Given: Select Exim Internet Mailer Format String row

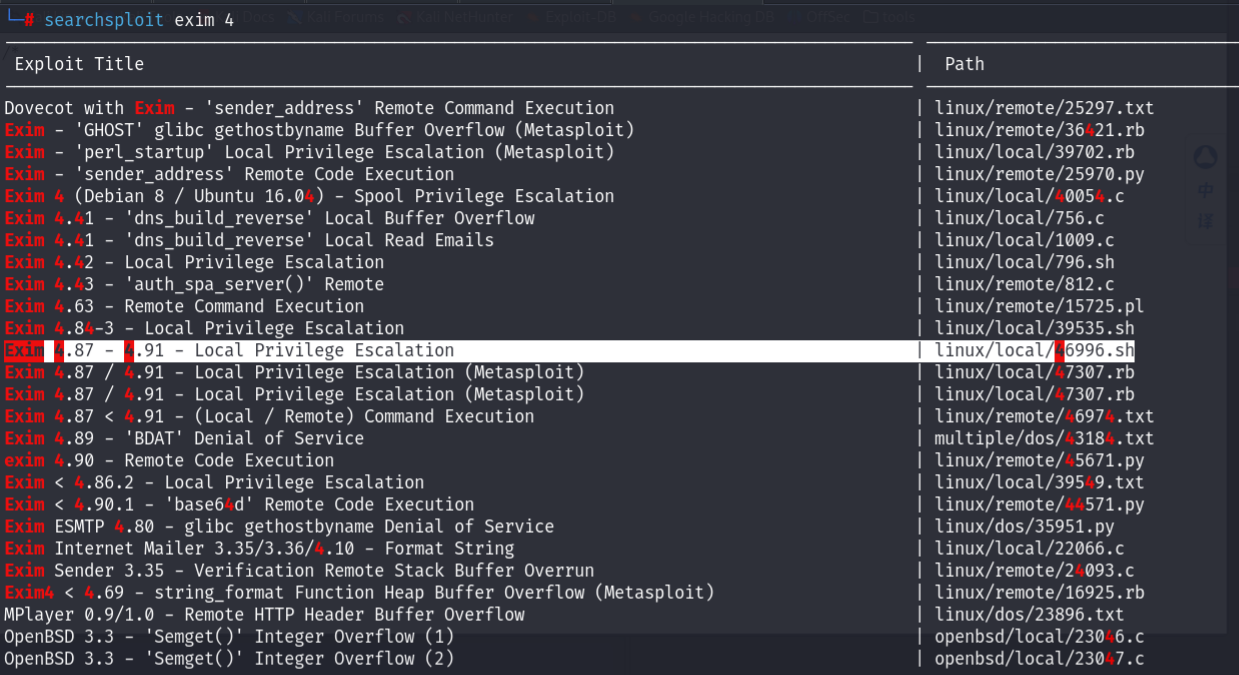Looking at the screenshot, I should (259, 548).
